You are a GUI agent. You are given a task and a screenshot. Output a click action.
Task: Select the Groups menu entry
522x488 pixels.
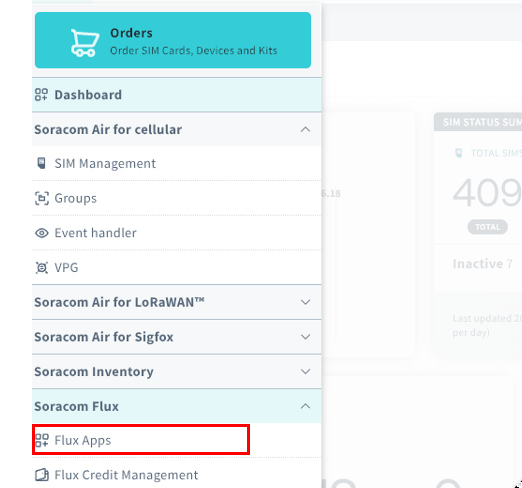[177, 198]
